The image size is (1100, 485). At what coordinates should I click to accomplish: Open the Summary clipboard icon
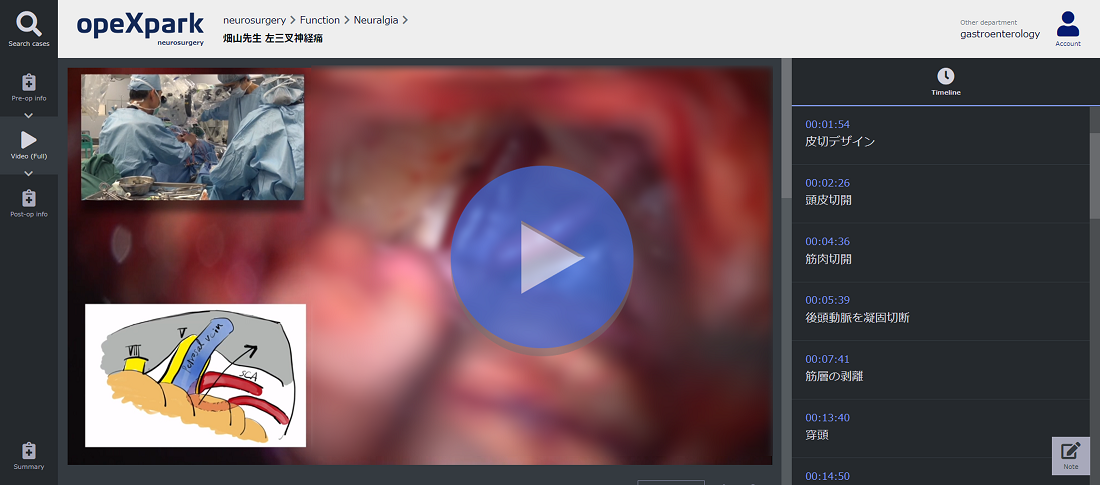(x=29, y=451)
